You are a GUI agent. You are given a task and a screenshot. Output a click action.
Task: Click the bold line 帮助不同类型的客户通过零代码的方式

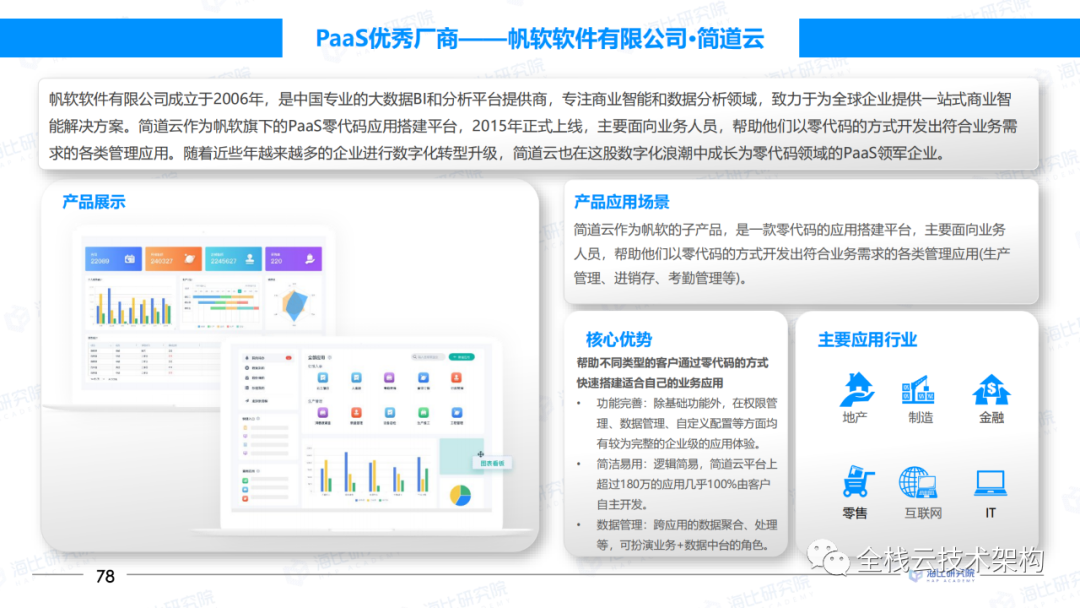(x=672, y=363)
